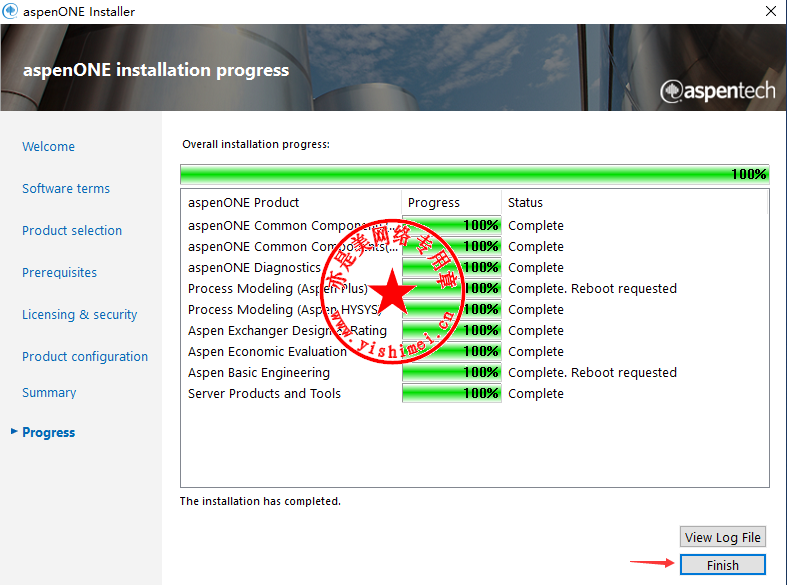This screenshot has height=585, width=787.
Task: Select the Summary step
Action: 49,392
